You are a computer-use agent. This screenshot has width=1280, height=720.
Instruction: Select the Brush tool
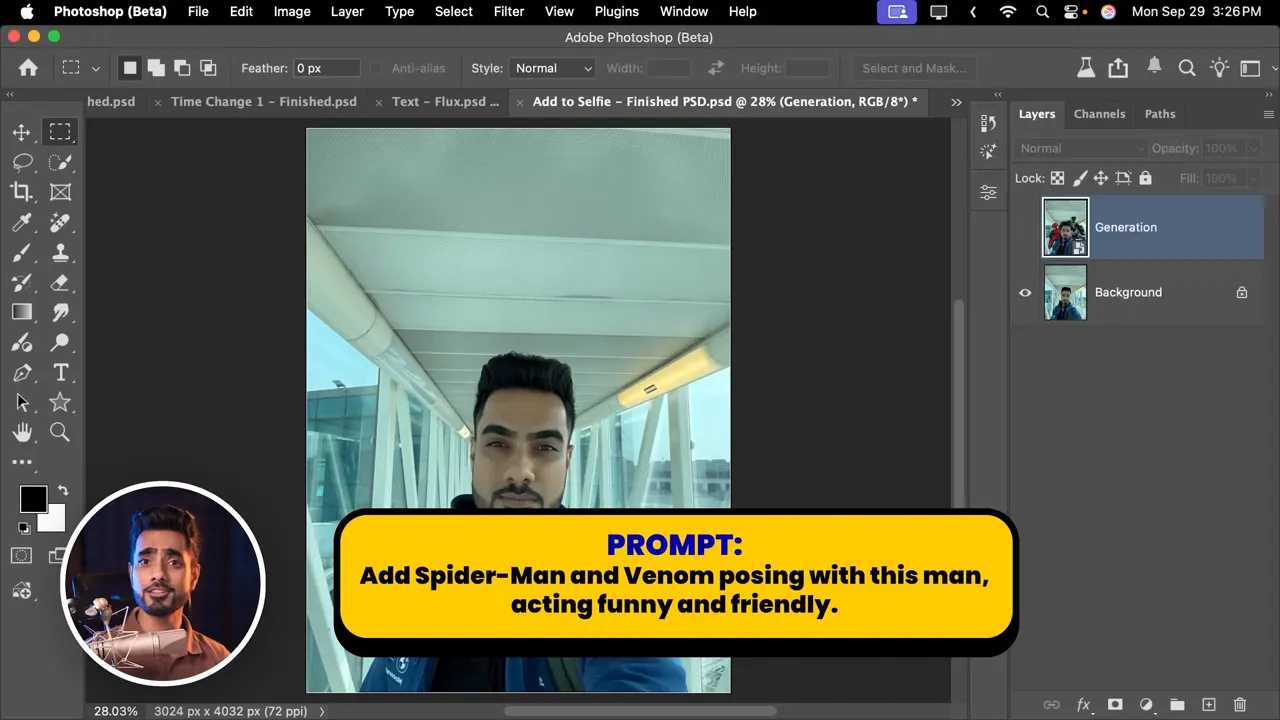click(21, 252)
